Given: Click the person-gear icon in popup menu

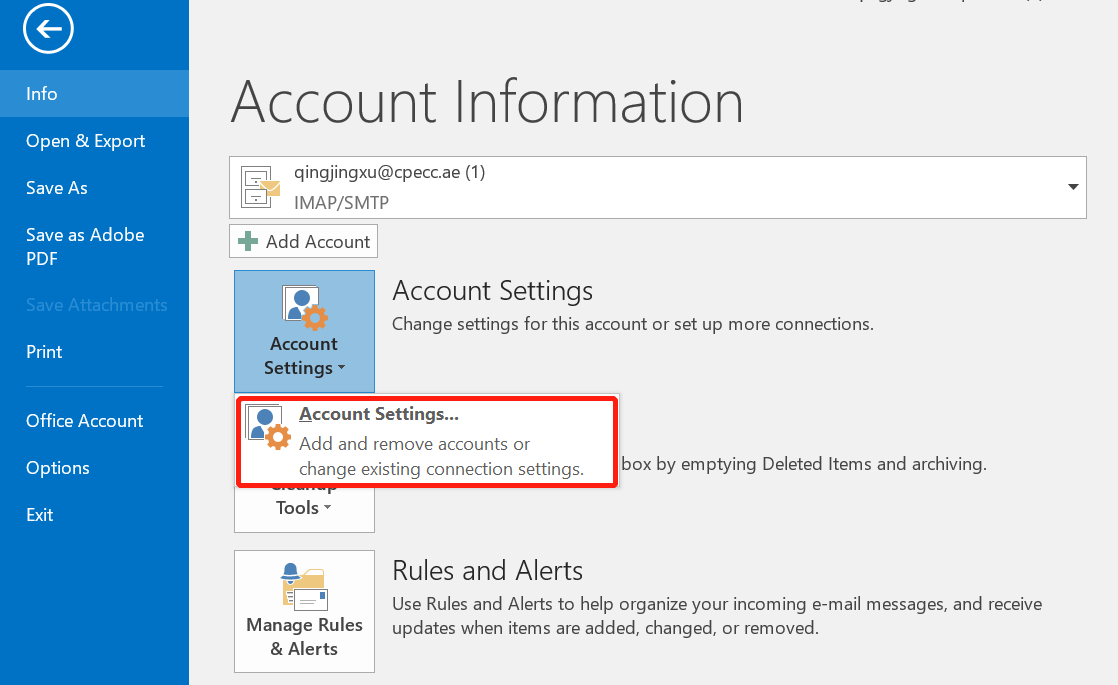Looking at the screenshot, I should point(269,427).
